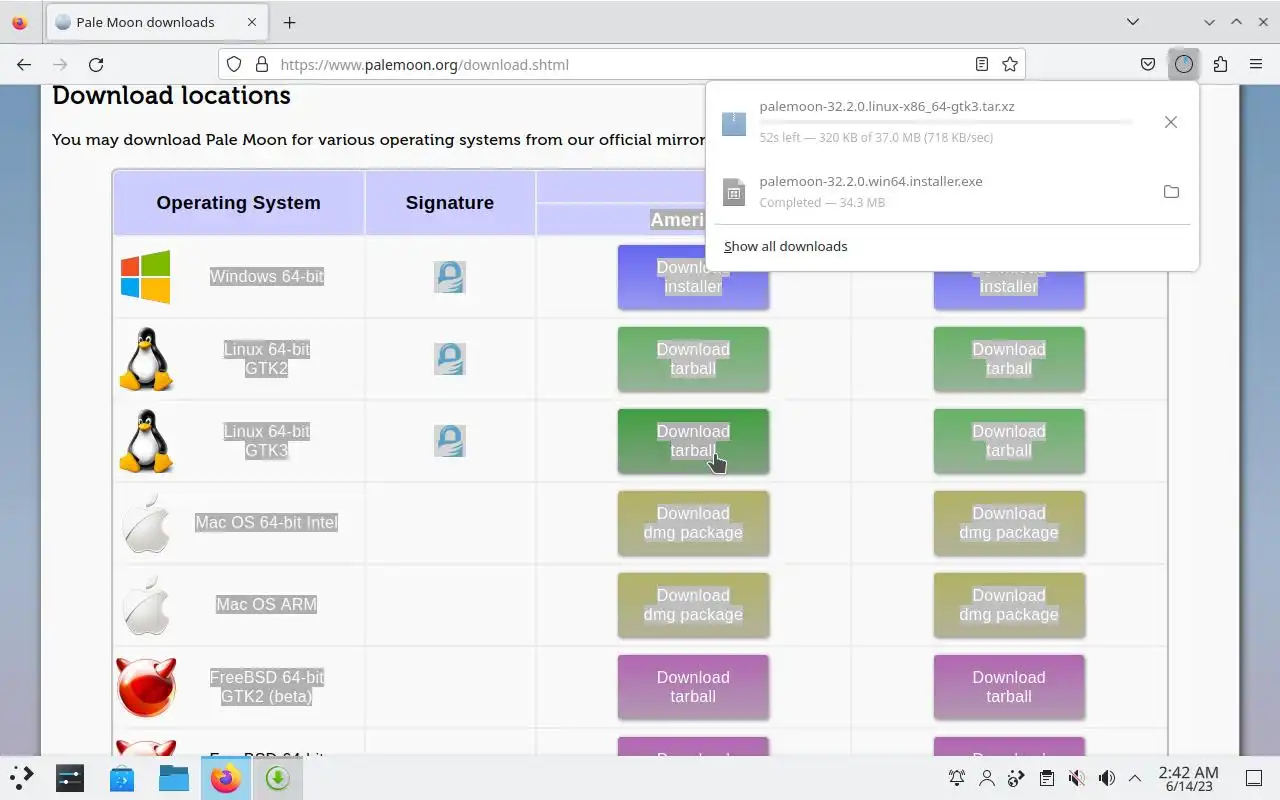Open signature icon for Linux 64-bit GTK3

click(x=449, y=441)
